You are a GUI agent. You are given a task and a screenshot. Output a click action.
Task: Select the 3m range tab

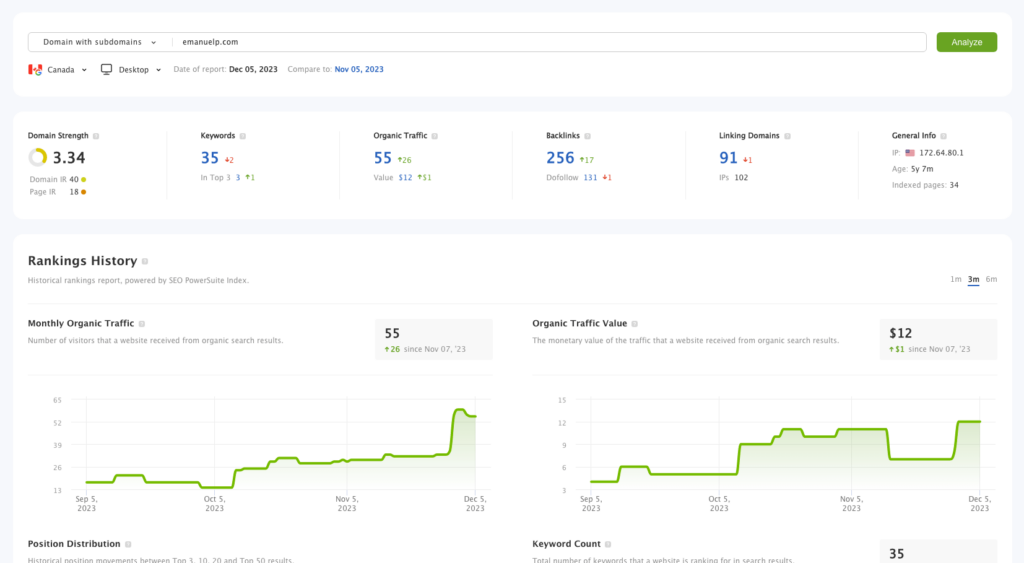(973, 279)
